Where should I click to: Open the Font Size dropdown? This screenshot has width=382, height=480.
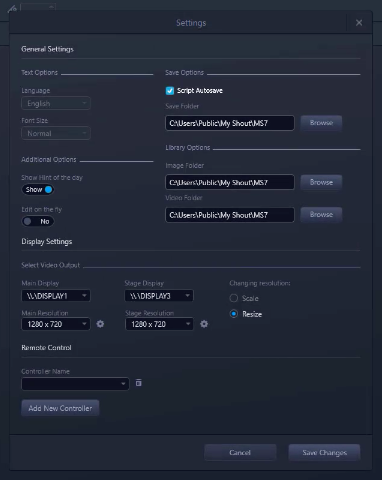click(x=56, y=133)
